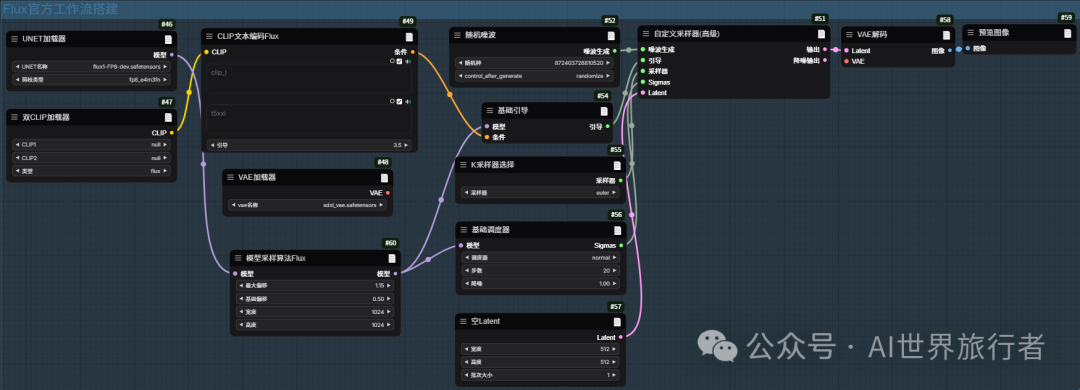
Task: Open the 调度器 normal selector
Action: pos(540,257)
